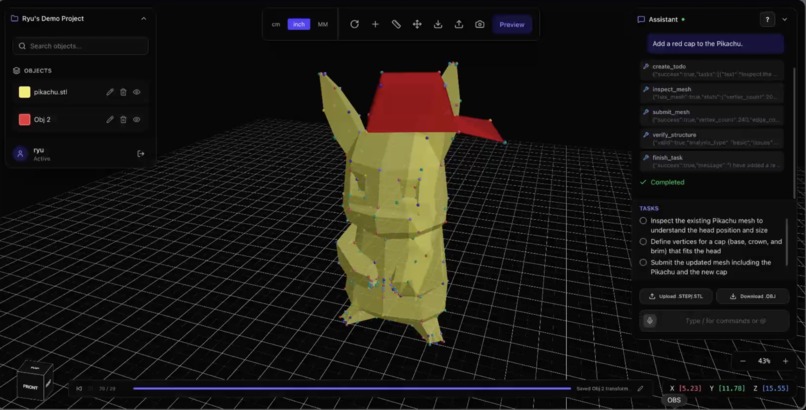This screenshot has width=806, height=410.
Task: Click the download/import tray icon in toolbar
Action: click(x=438, y=24)
